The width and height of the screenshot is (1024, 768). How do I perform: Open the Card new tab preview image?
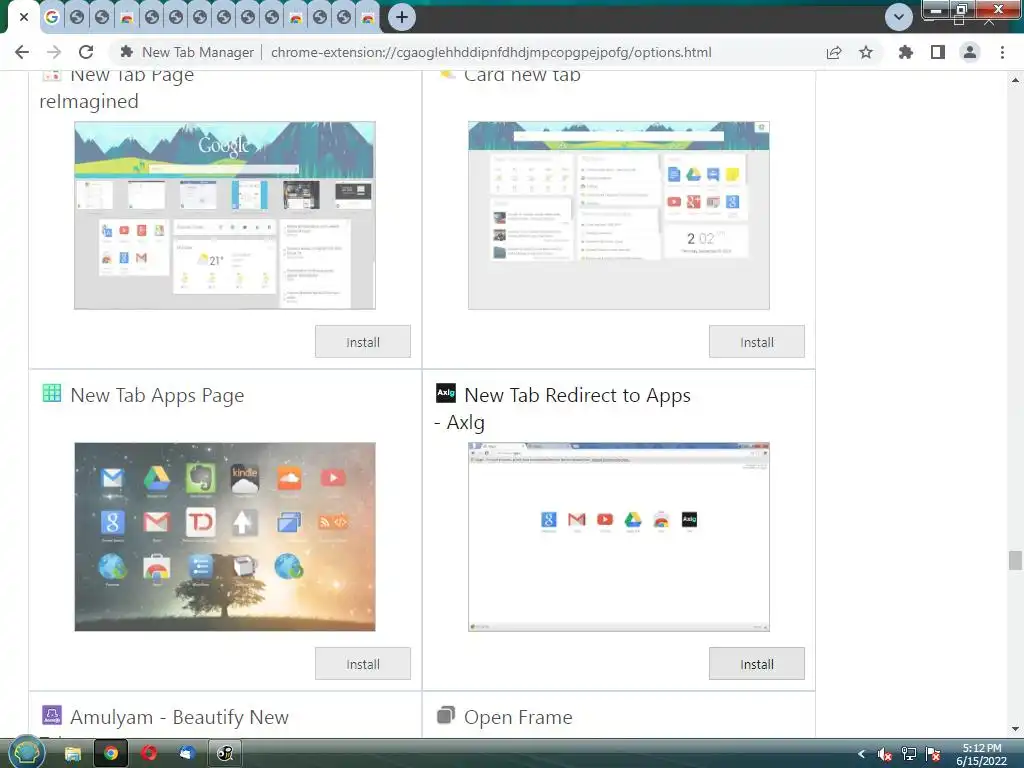tap(618, 216)
